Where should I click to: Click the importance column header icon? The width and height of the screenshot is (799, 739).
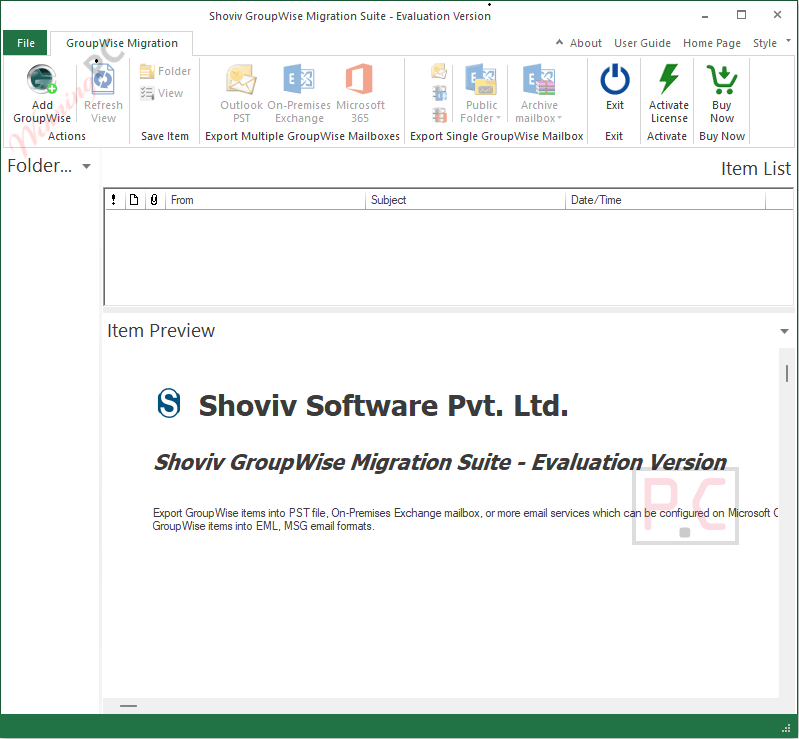pos(114,200)
